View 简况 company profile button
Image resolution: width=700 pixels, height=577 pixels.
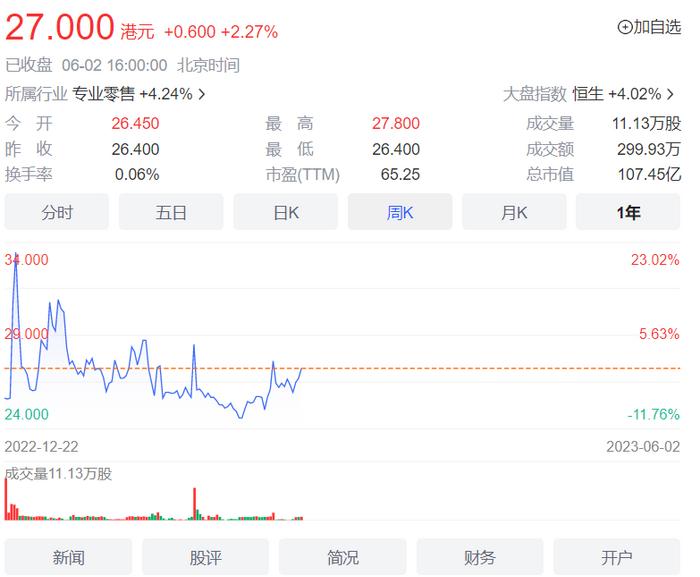343,557
